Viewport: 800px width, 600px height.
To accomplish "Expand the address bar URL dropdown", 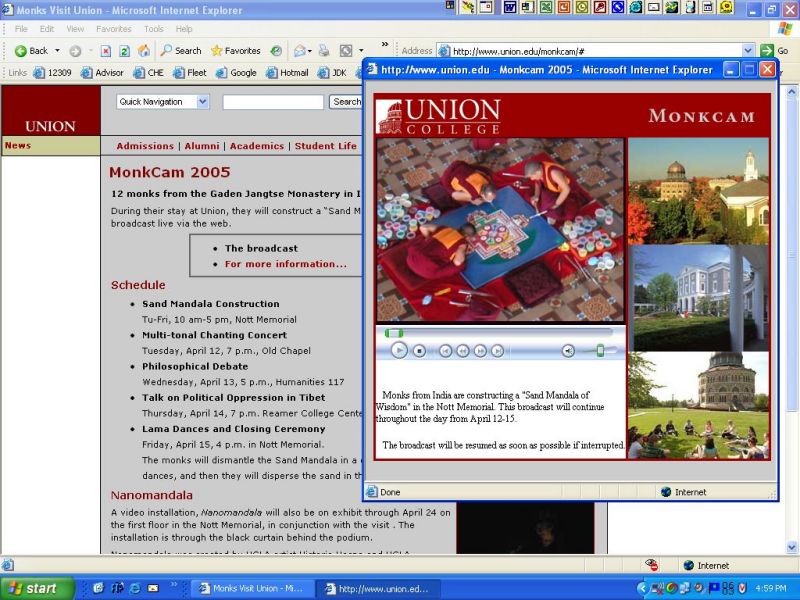I will pos(748,51).
